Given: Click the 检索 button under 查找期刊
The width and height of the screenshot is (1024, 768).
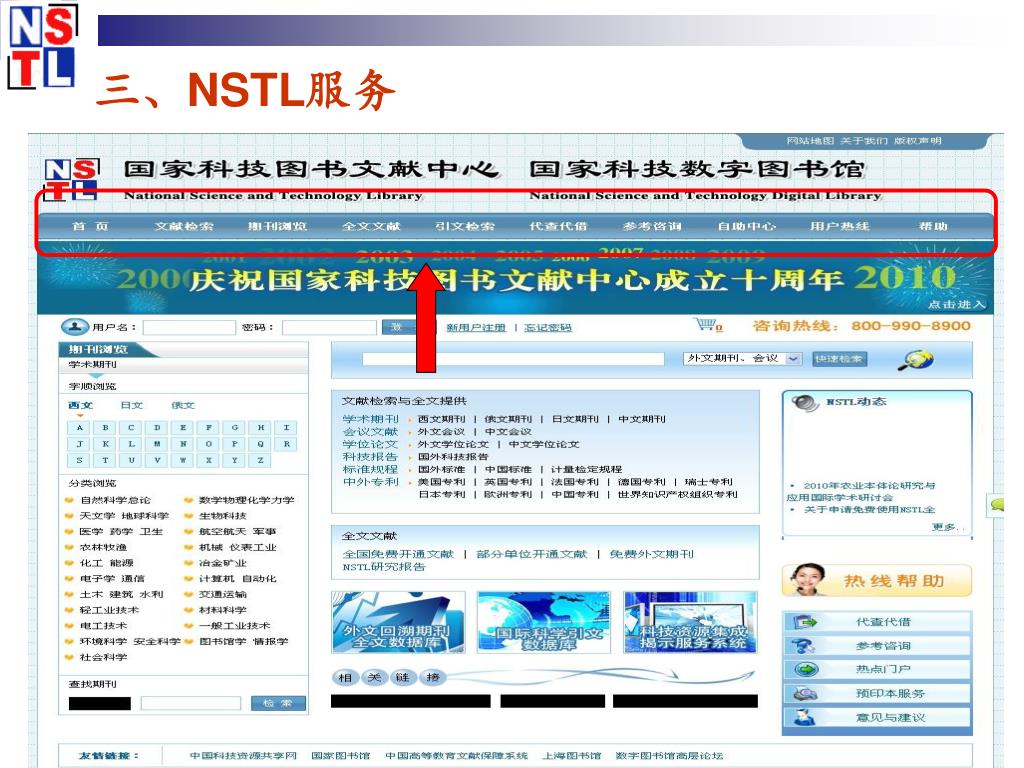Looking at the screenshot, I should [278, 703].
